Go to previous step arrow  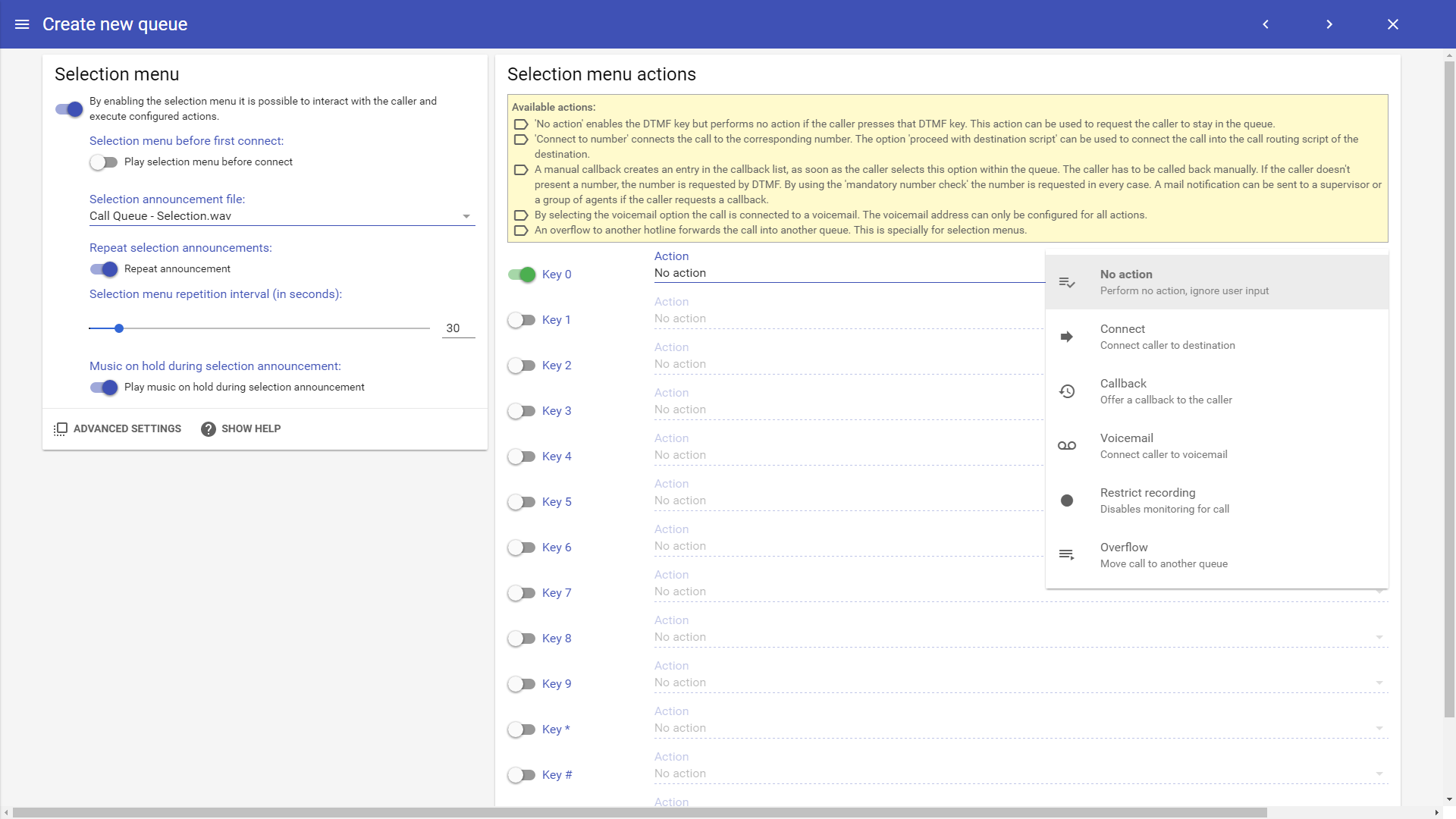(x=1266, y=24)
